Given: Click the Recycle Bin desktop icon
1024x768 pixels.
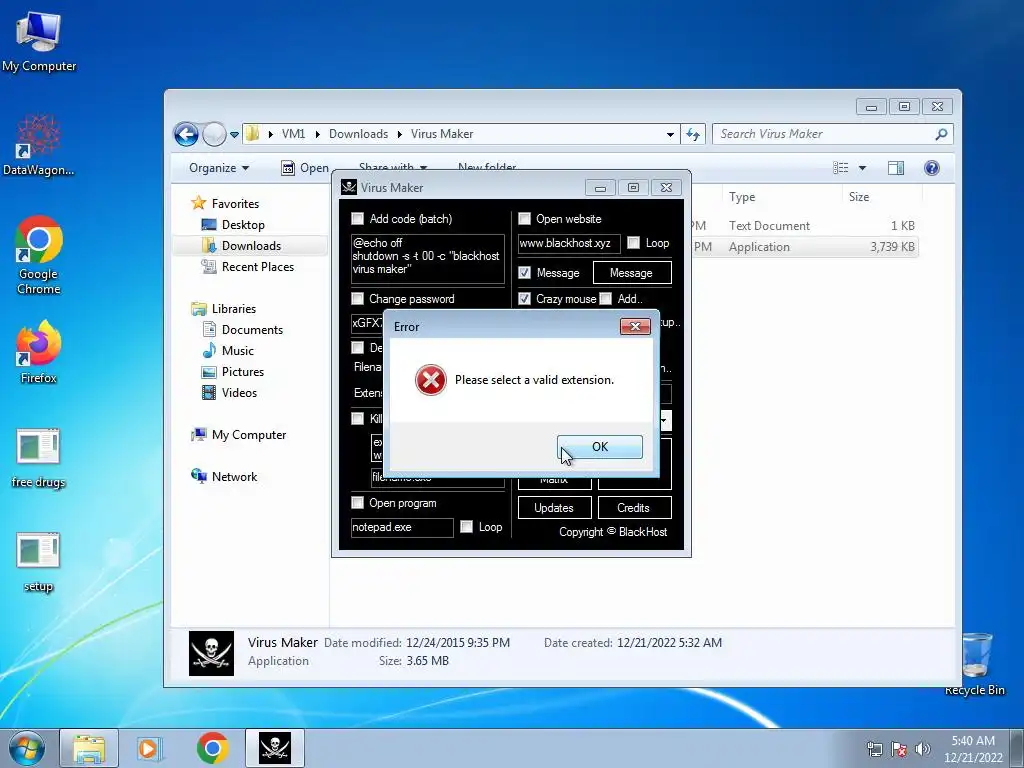Looking at the screenshot, I should pos(975,664).
